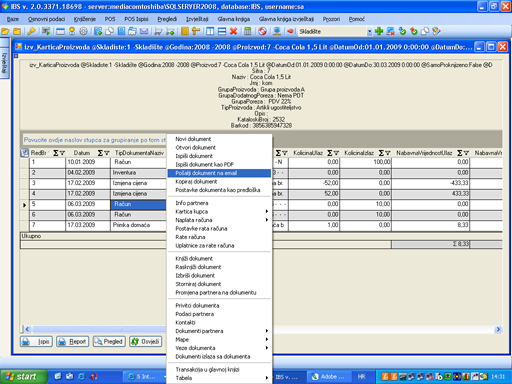The width and height of the screenshot is (512, 384).
Task: Click the orange notebook toolbar icon
Action: point(185,31)
